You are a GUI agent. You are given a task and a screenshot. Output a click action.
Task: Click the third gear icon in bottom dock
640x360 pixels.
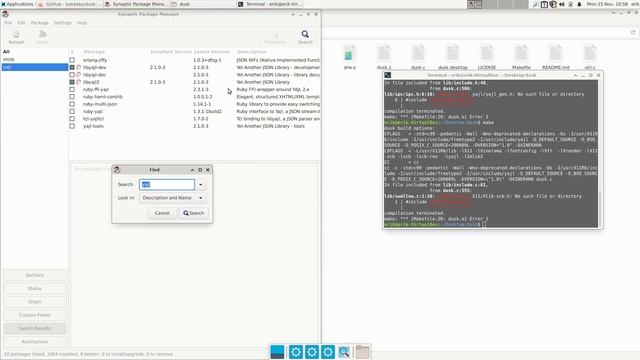[x=328, y=352]
